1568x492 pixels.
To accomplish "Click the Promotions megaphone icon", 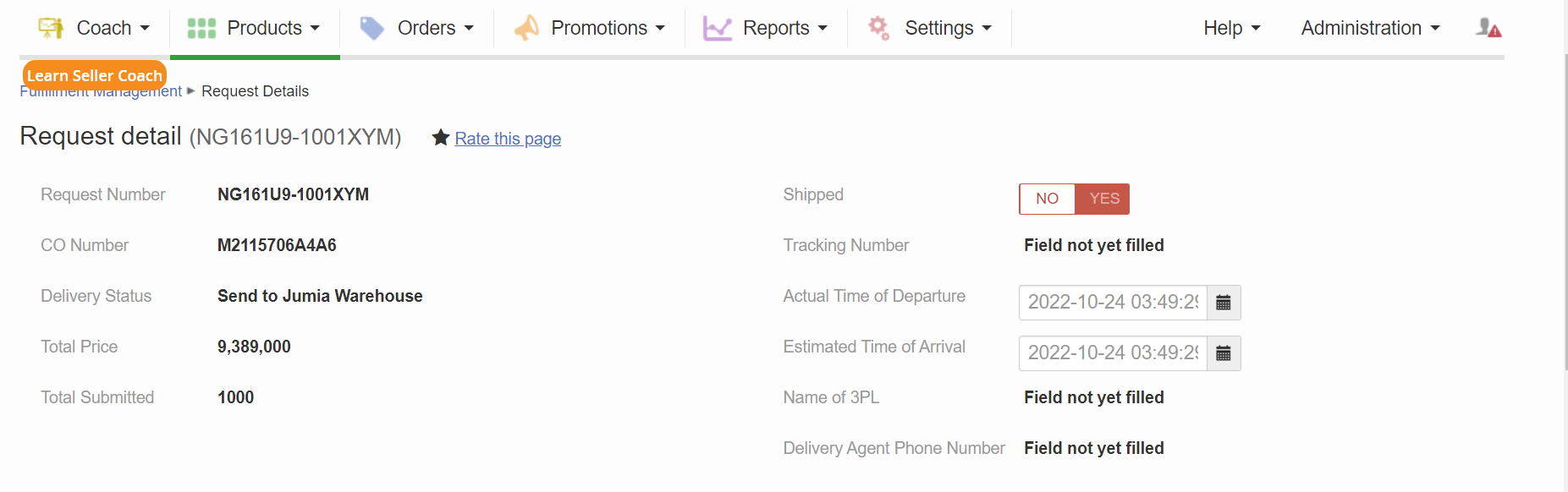I will pos(526,28).
